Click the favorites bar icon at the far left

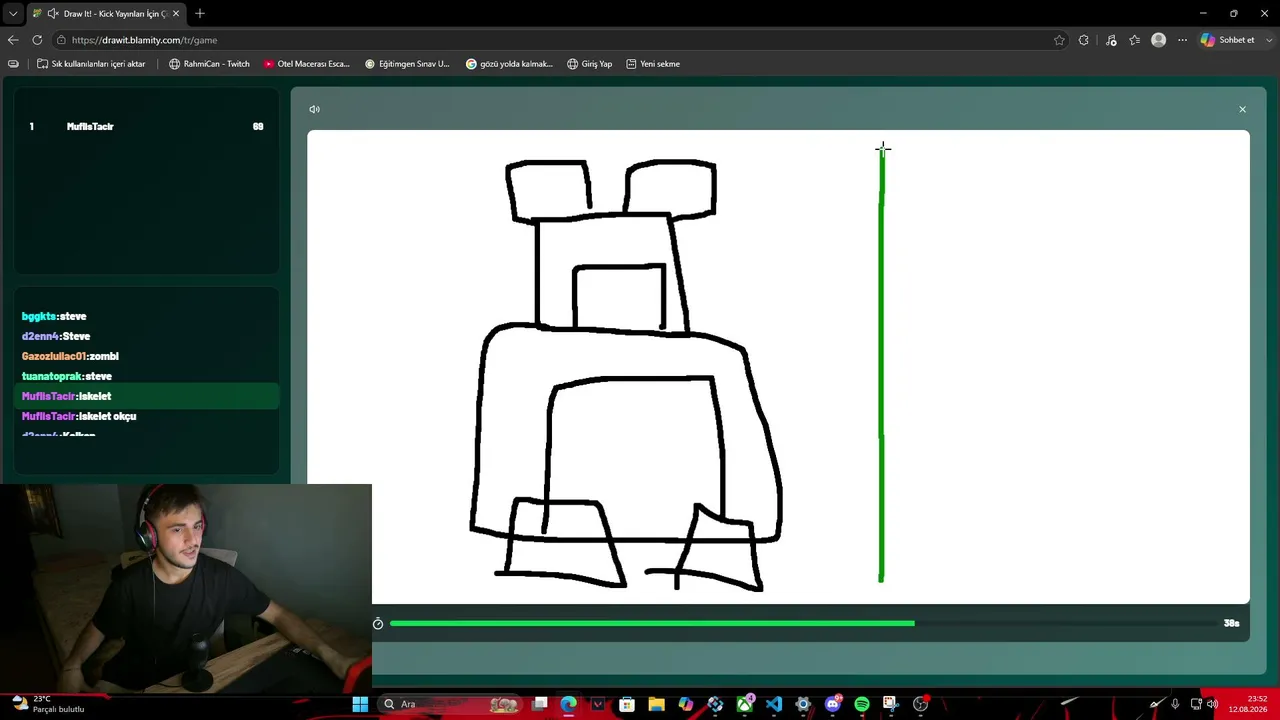click(x=13, y=64)
